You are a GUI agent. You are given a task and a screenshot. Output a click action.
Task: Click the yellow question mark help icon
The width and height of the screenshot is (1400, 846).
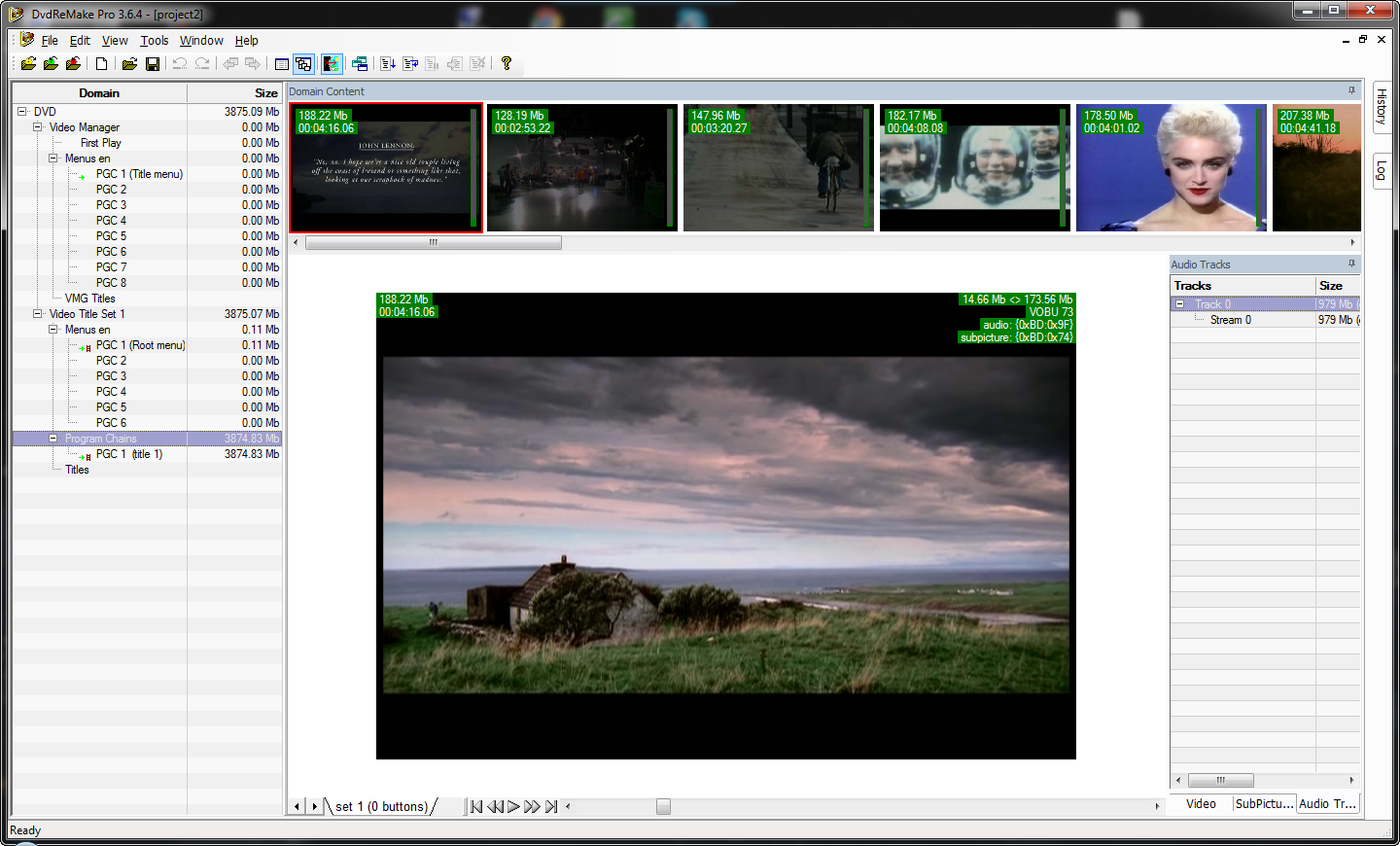(507, 64)
